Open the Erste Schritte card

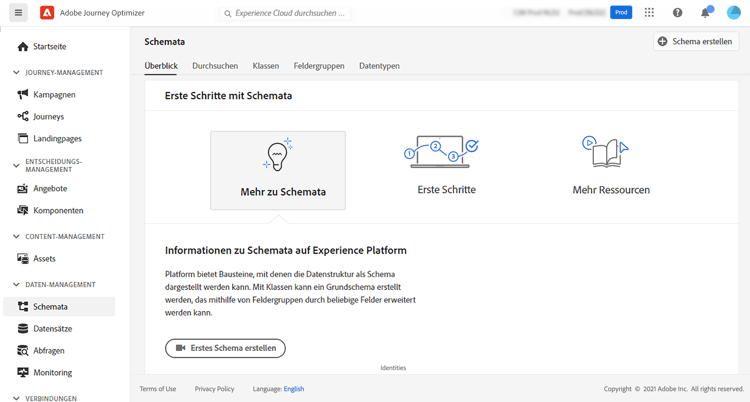pyautogui.click(x=446, y=167)
